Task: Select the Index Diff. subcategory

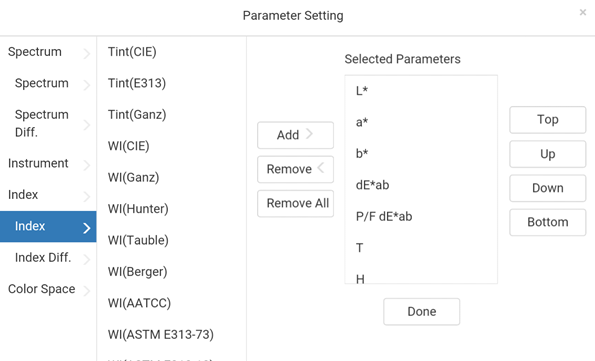Action: [48, 257]
